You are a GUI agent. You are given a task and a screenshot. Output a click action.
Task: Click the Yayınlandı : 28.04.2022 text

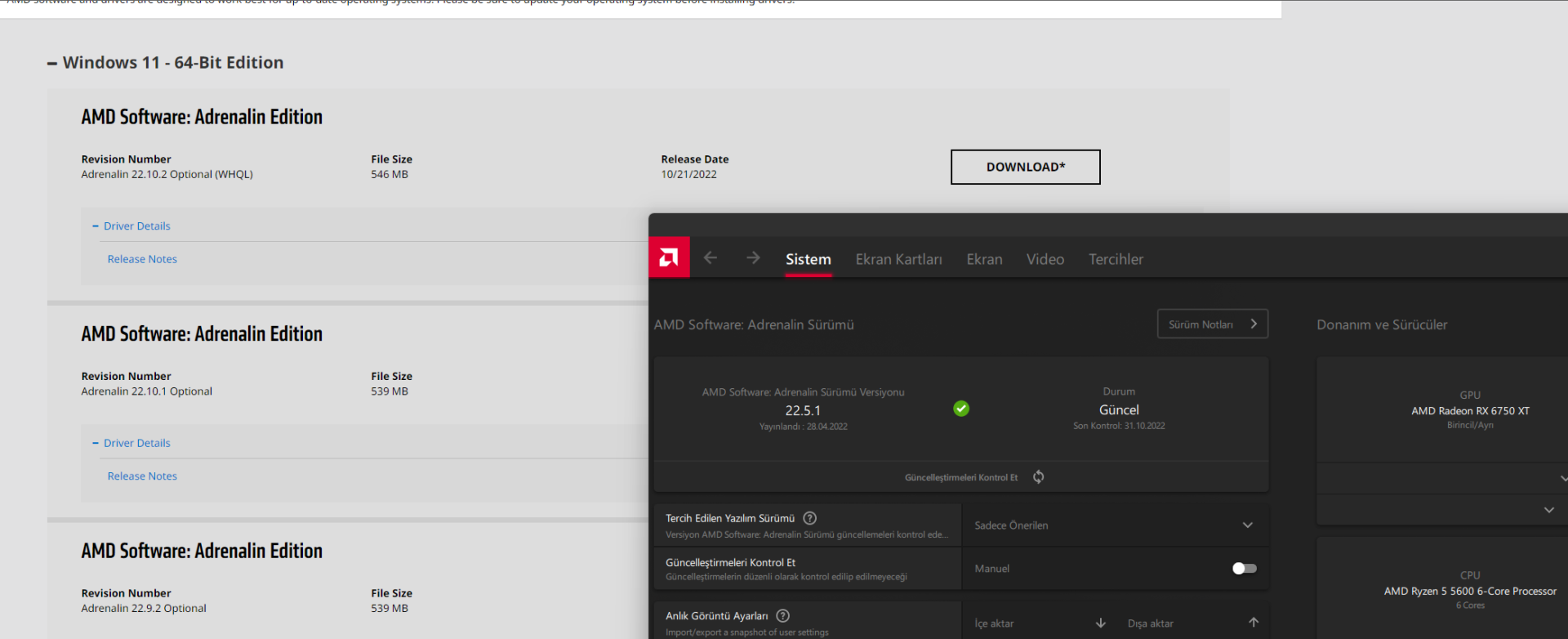[x=803, y=427]
